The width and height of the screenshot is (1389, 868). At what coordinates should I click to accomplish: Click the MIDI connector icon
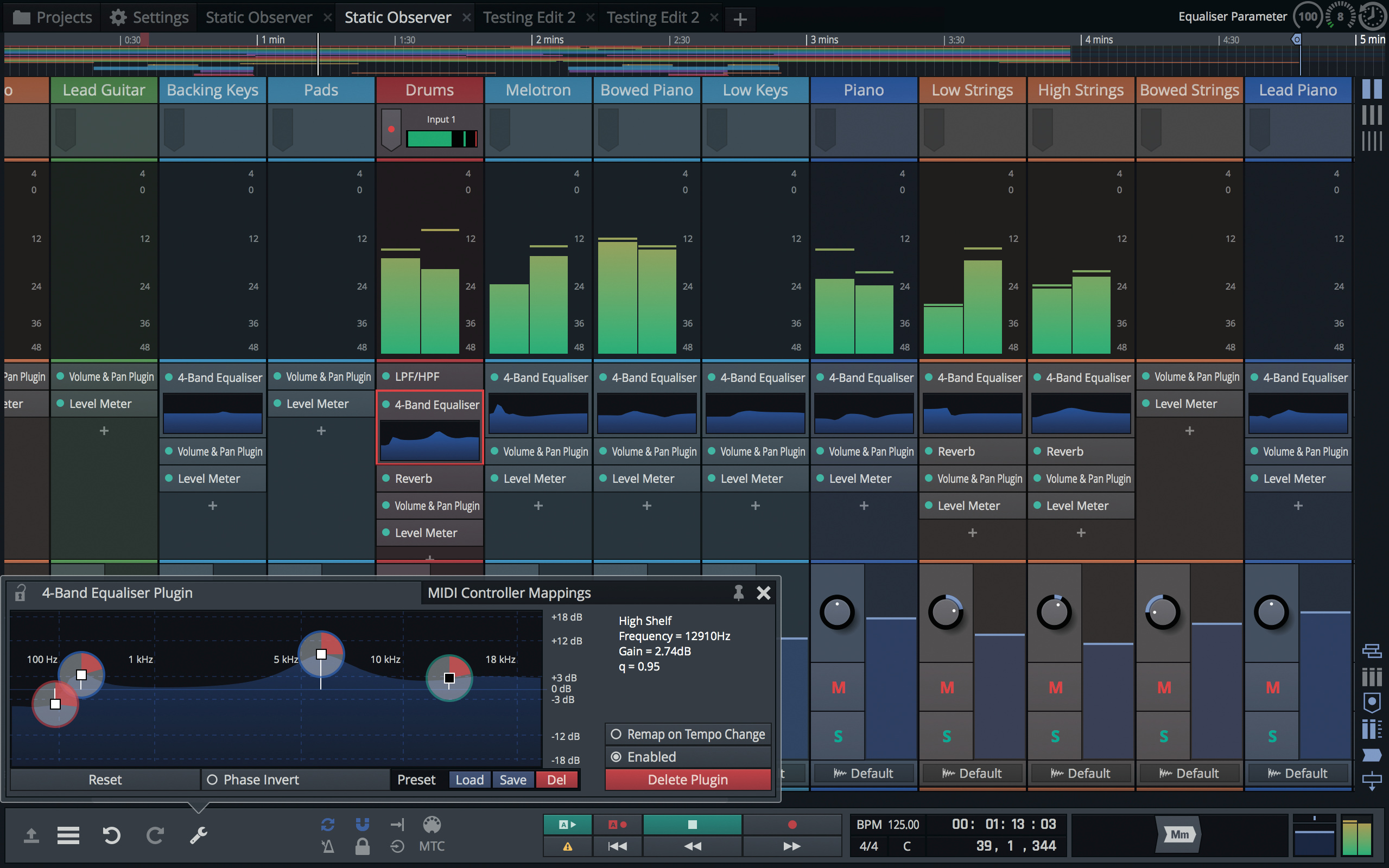[432, 825]
